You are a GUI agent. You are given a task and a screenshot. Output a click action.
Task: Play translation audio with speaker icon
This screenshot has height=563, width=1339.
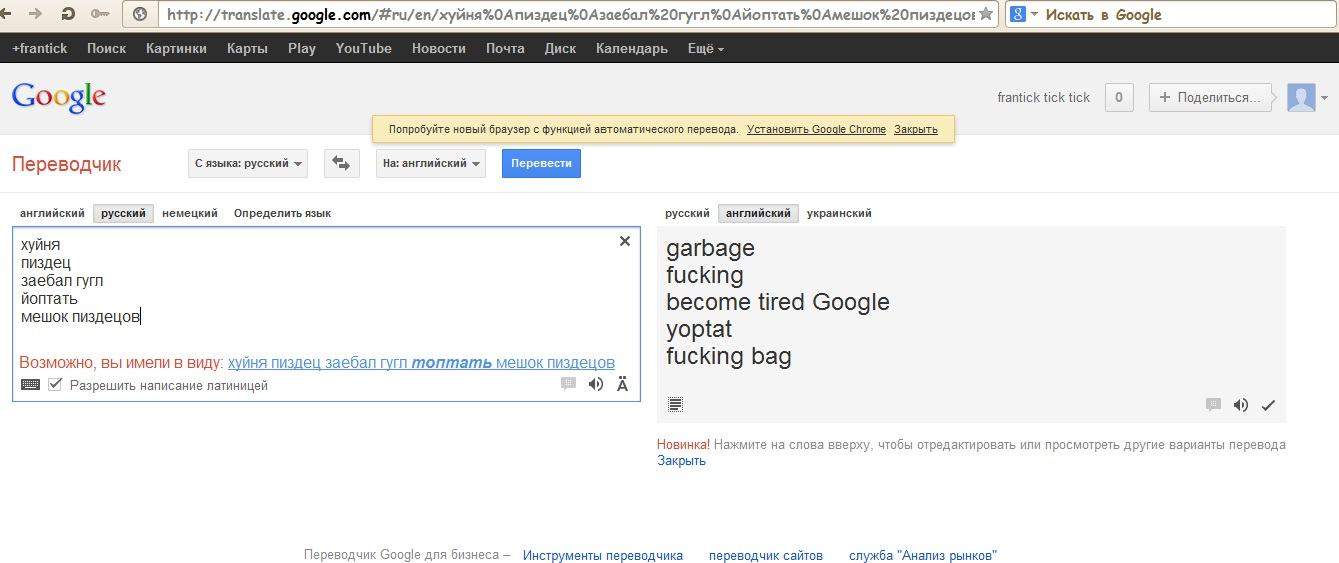[x=1241, y=405]
